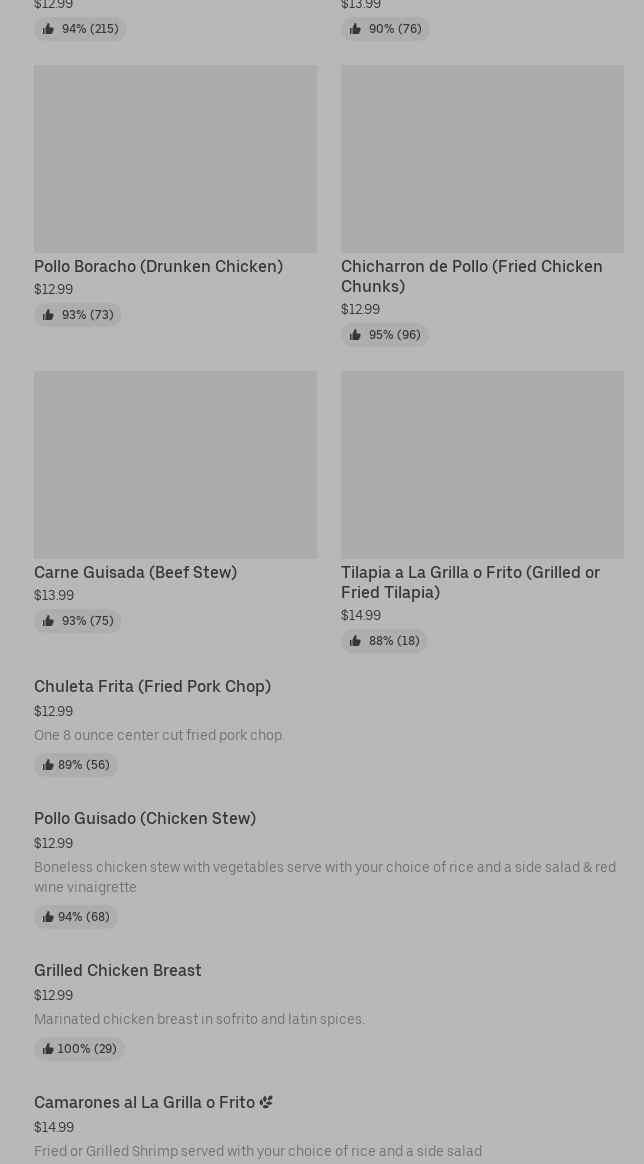Select Pollo Guisado (Chicken Stew) item
The width and height of the screenshot is (644, 1164).
coord(329,868)
